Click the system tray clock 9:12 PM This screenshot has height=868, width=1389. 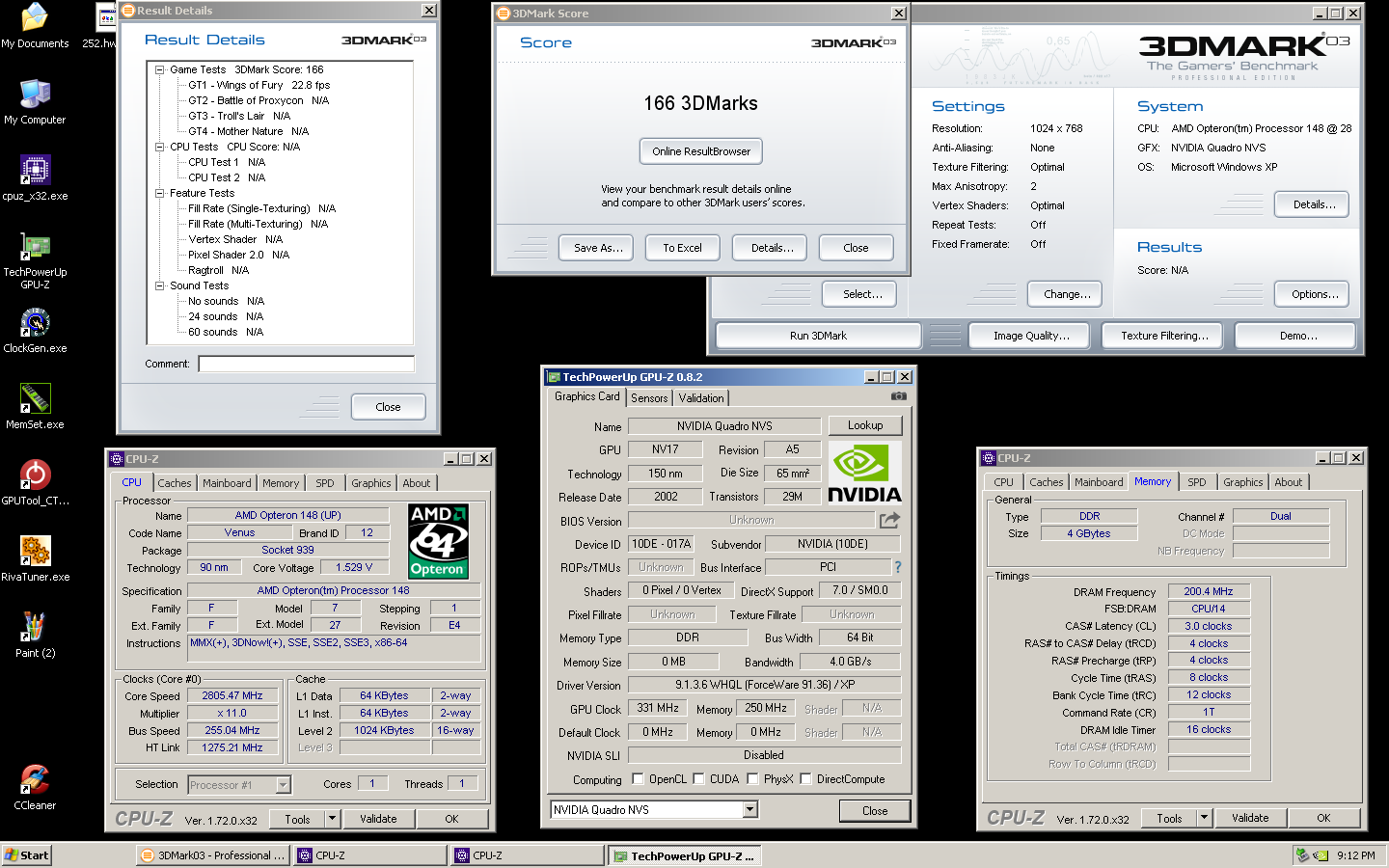[x=1356, y=855]
